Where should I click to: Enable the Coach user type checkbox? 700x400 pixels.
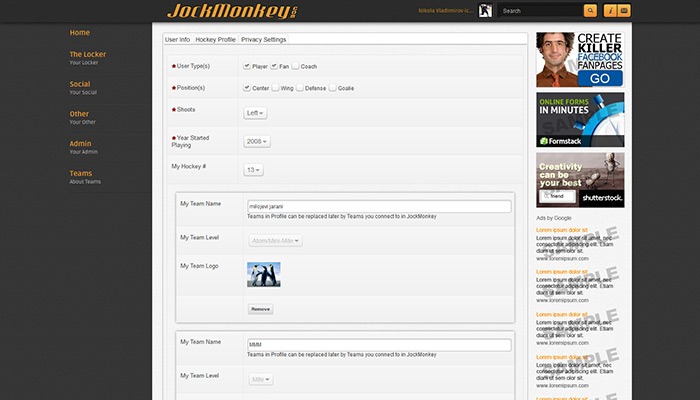[x=296, y=66]
